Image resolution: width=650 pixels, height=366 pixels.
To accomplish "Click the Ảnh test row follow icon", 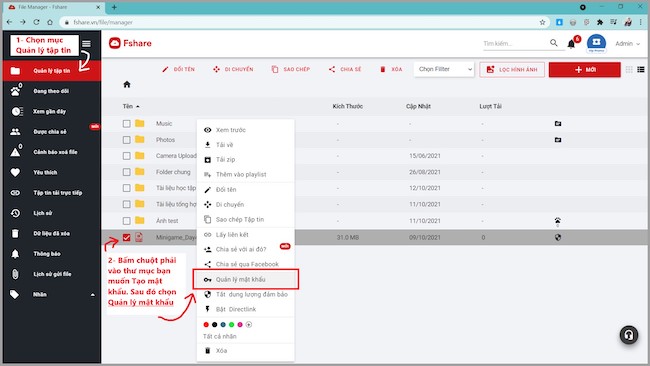I will coord(558,221).
